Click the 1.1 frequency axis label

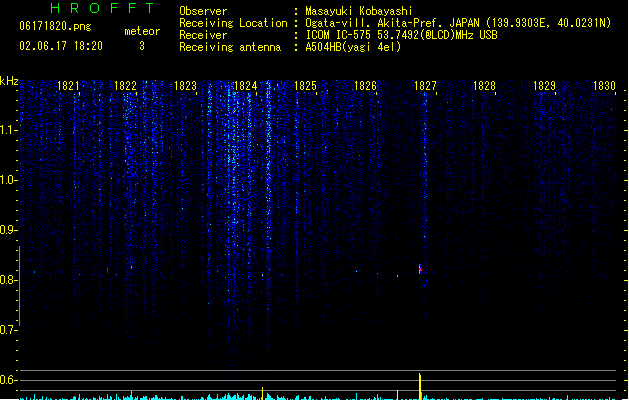(x=8, y=130)
